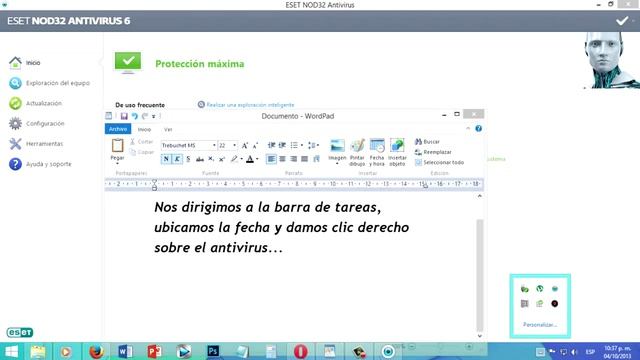This screenshot has height=360, width=640.
Task: Align paragraph text to the left
Action: 271,159
